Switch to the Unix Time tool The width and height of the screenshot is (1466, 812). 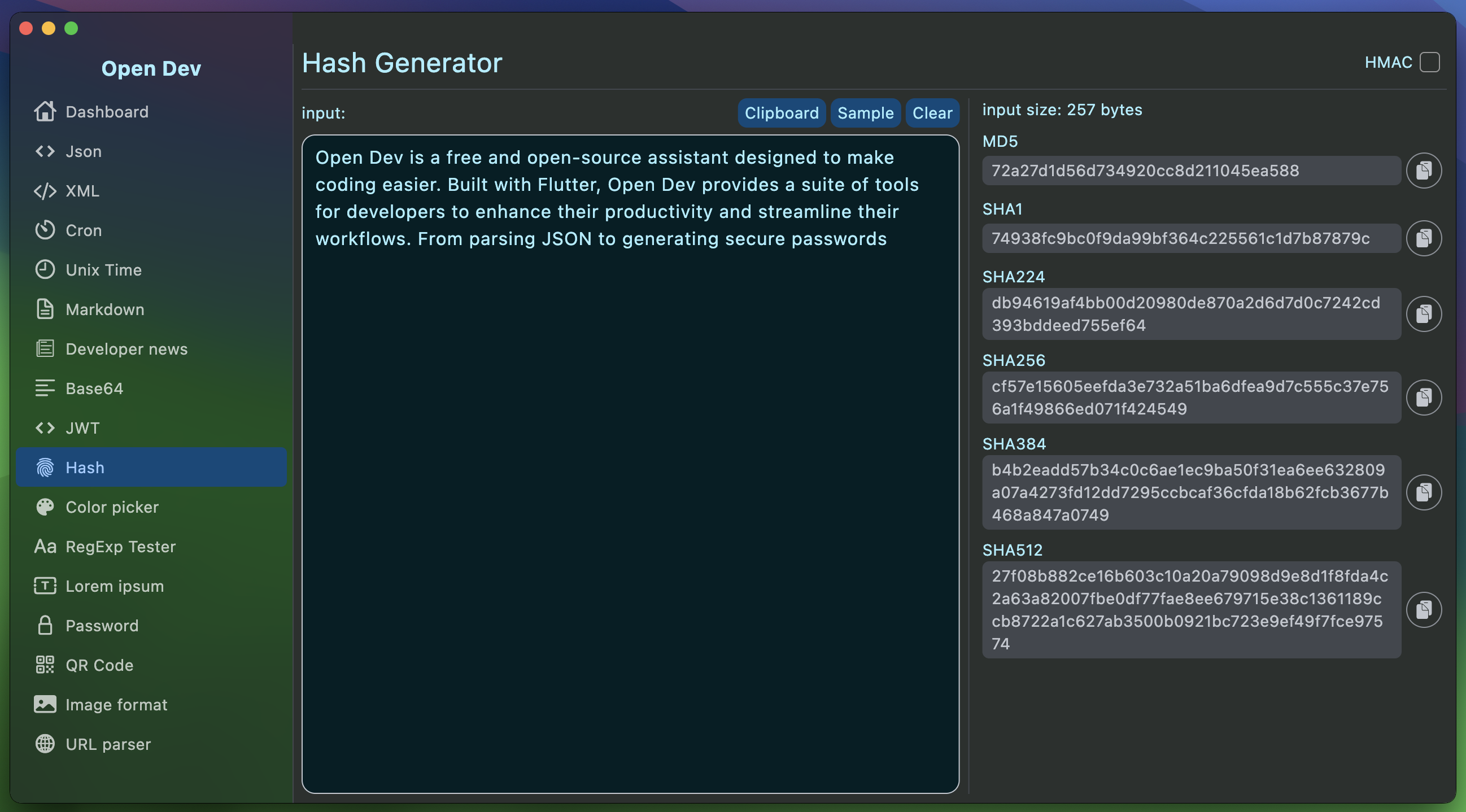[x=103, y=270]
